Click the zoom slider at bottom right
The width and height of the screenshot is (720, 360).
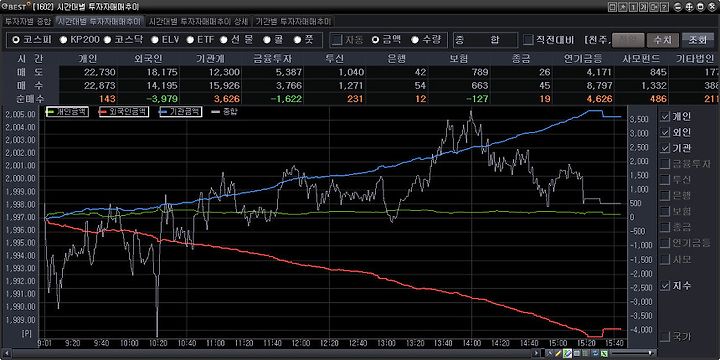[x=633, y=353]
